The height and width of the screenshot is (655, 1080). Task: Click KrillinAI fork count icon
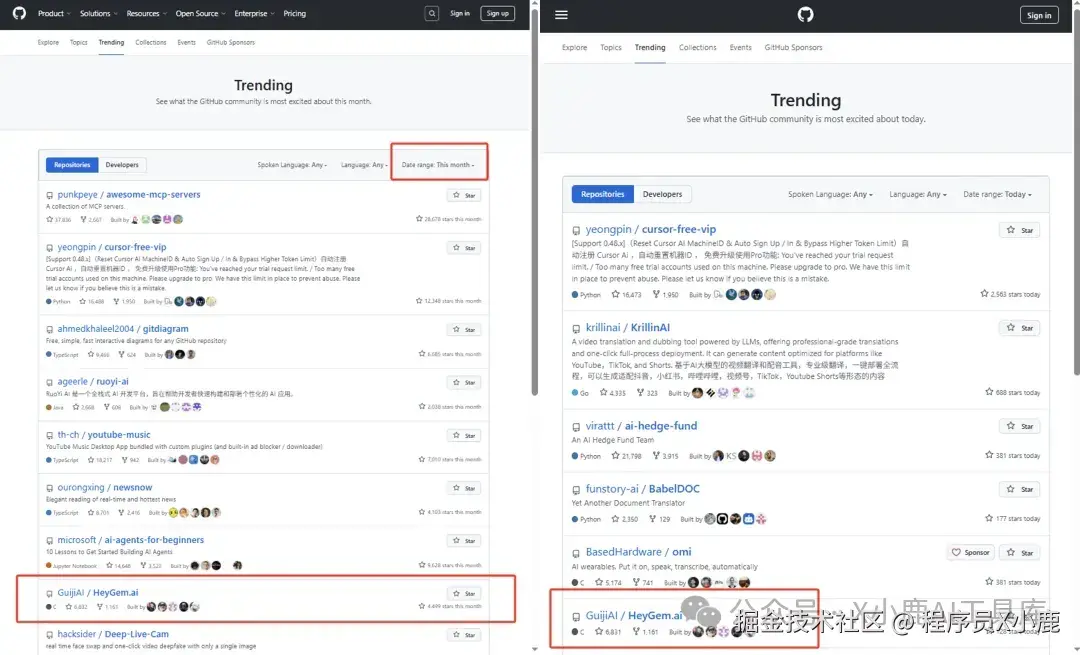click(640, 393)
